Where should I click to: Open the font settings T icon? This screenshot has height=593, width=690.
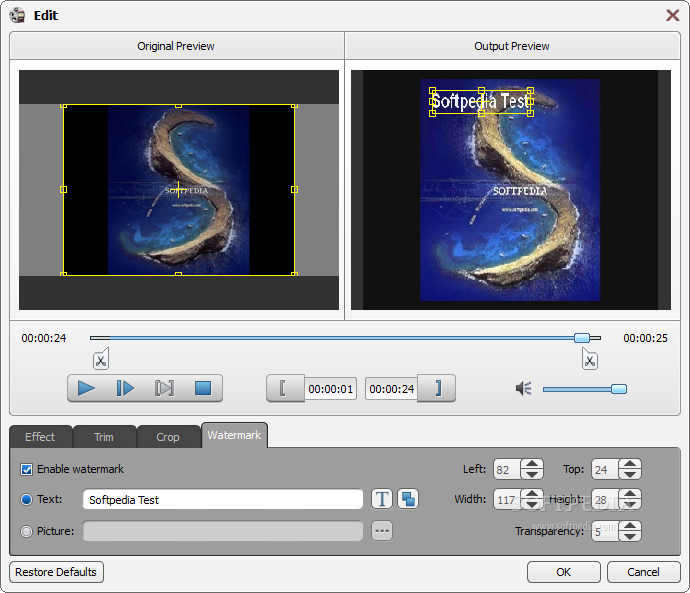click(x=382, y=499)
